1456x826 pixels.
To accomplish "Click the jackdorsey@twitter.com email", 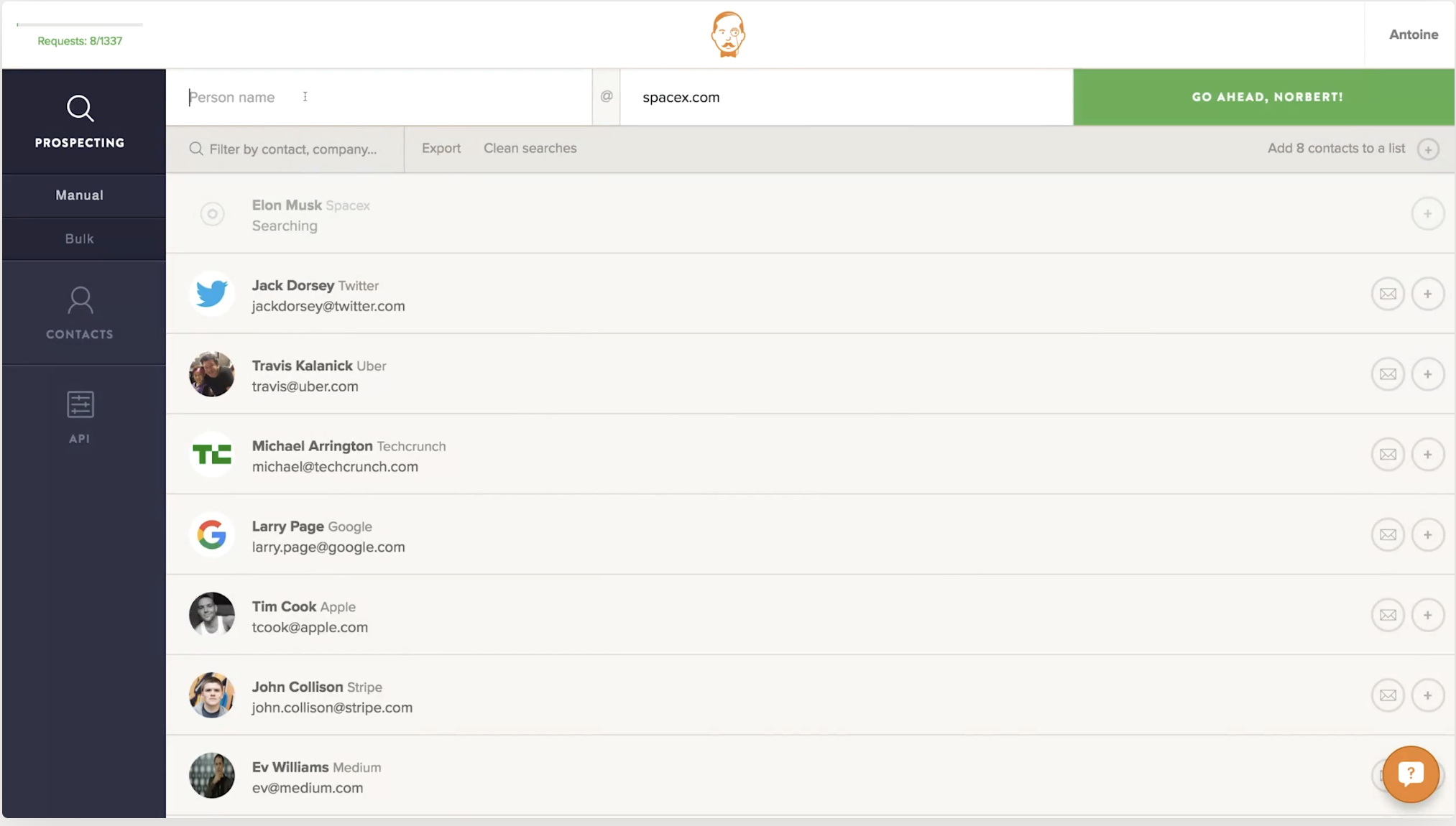I will tap(328, 307).
